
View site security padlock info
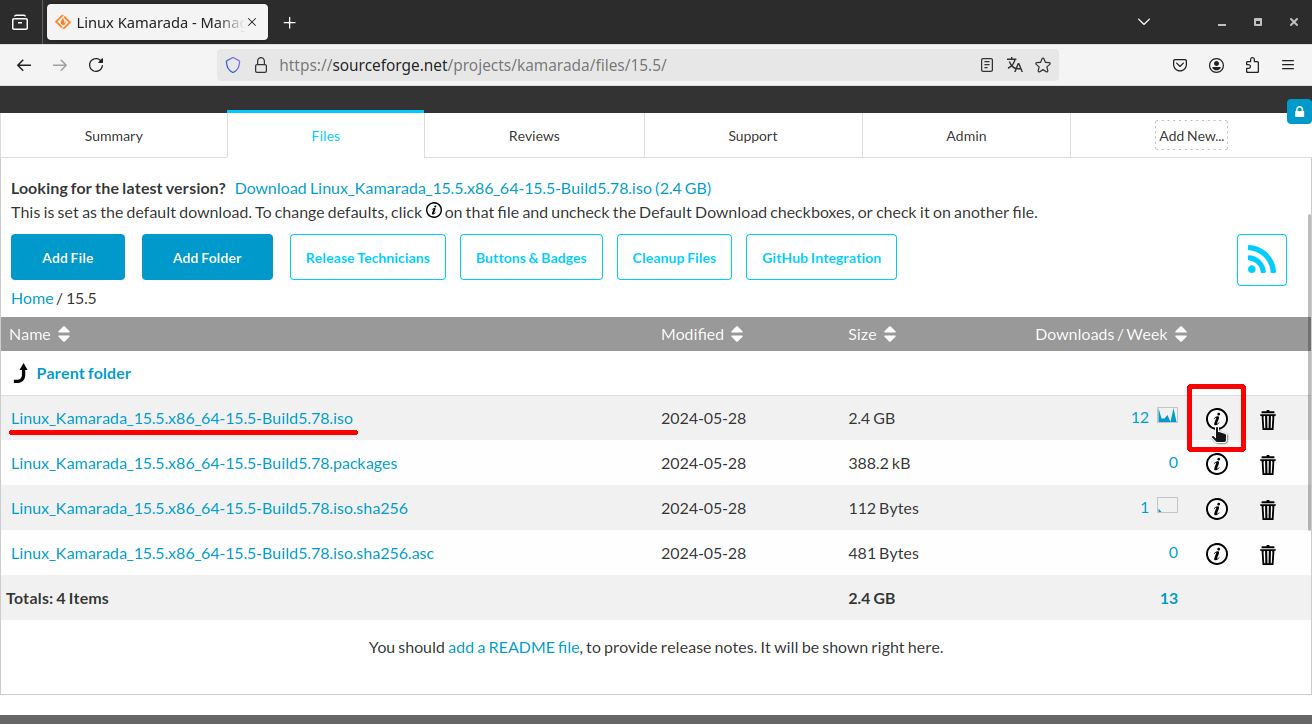point(261,65)
